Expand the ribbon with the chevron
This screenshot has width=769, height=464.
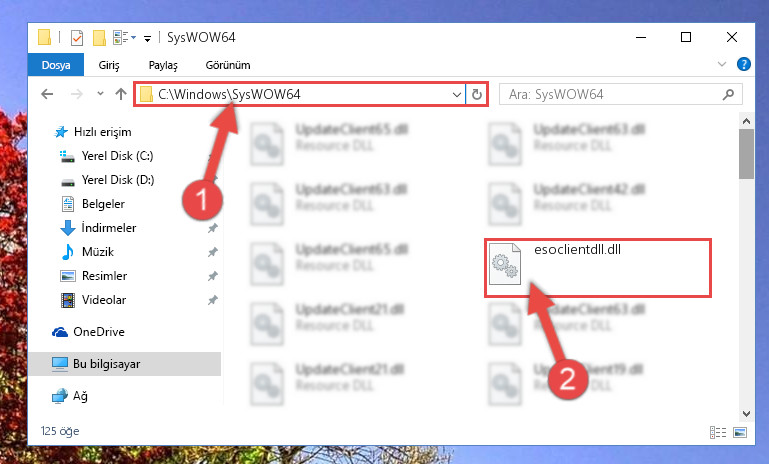(x=721, y=64)
